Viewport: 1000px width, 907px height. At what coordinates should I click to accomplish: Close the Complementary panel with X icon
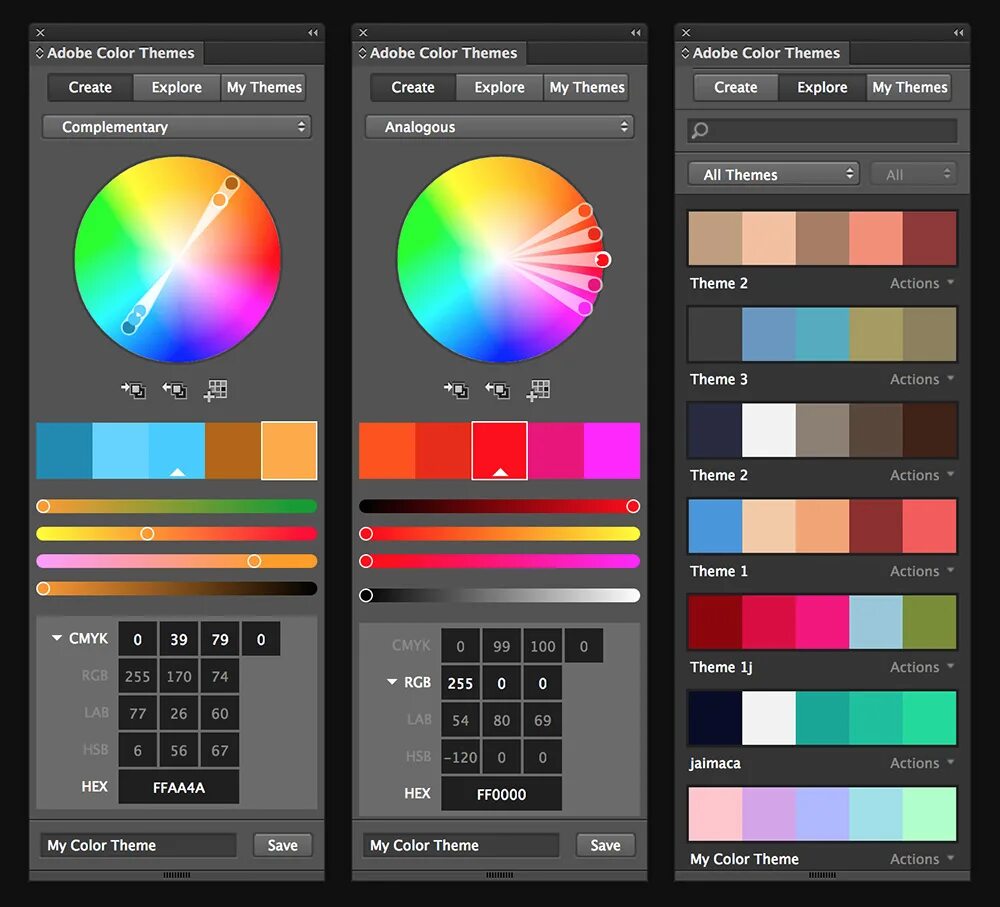point(40,33)
